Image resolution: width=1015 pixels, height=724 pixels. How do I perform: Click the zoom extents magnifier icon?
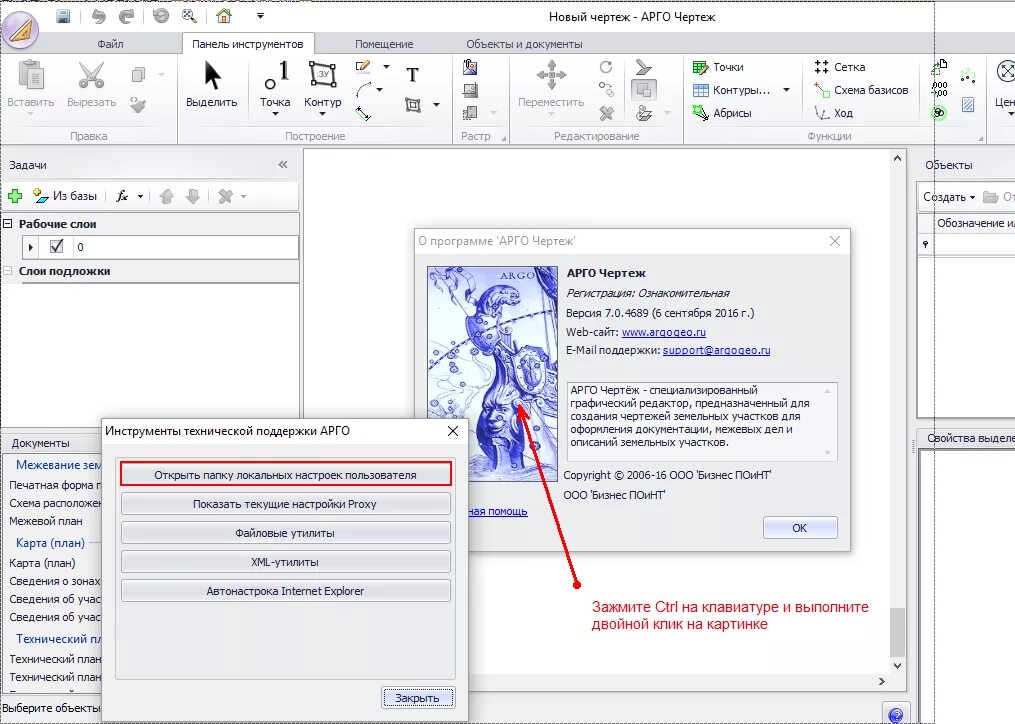(189, 16)
